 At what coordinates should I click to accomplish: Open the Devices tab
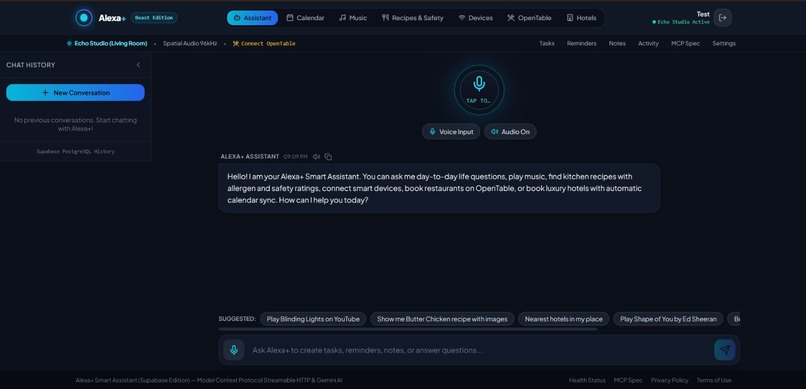coord(475,18)
